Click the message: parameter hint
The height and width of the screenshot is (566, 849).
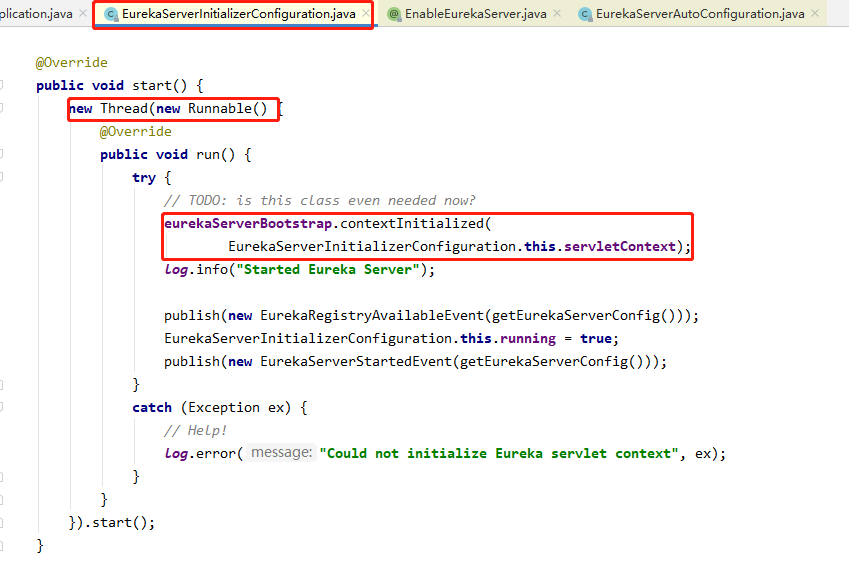(282, 452)
